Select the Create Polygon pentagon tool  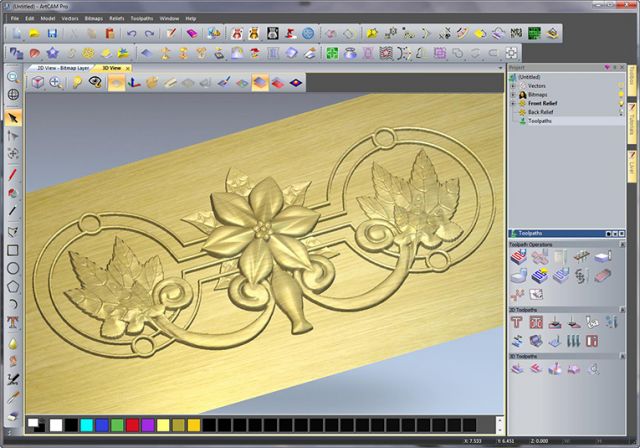pos(13,286)
